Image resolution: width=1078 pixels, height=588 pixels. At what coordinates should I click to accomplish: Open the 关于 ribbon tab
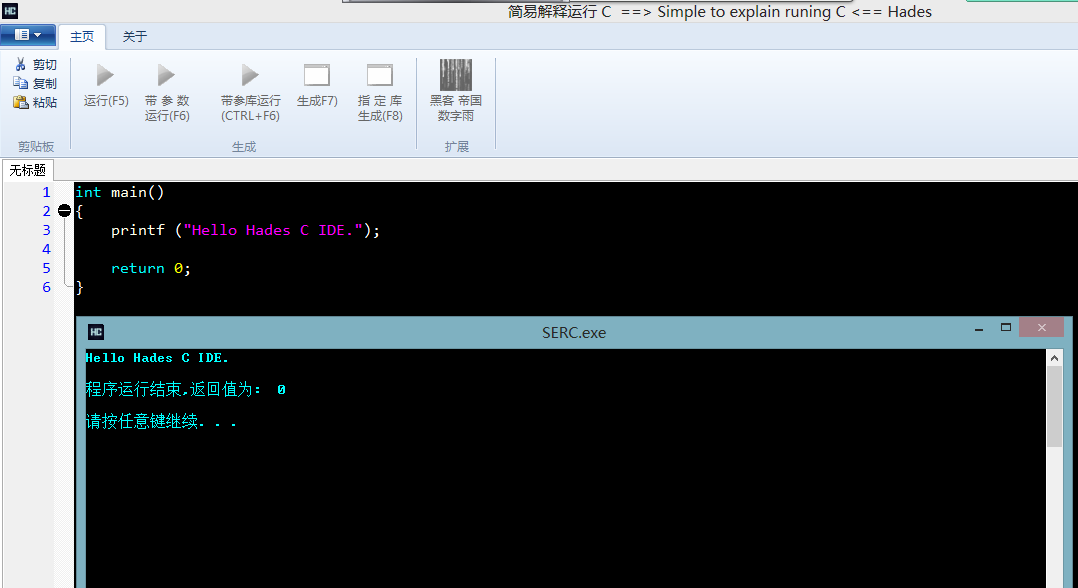tap(135, 36)
